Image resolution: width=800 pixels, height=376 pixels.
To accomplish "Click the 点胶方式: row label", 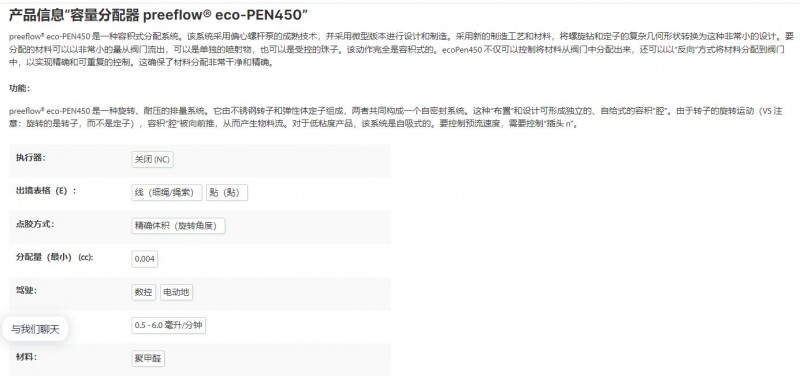I will coord(35,224).
